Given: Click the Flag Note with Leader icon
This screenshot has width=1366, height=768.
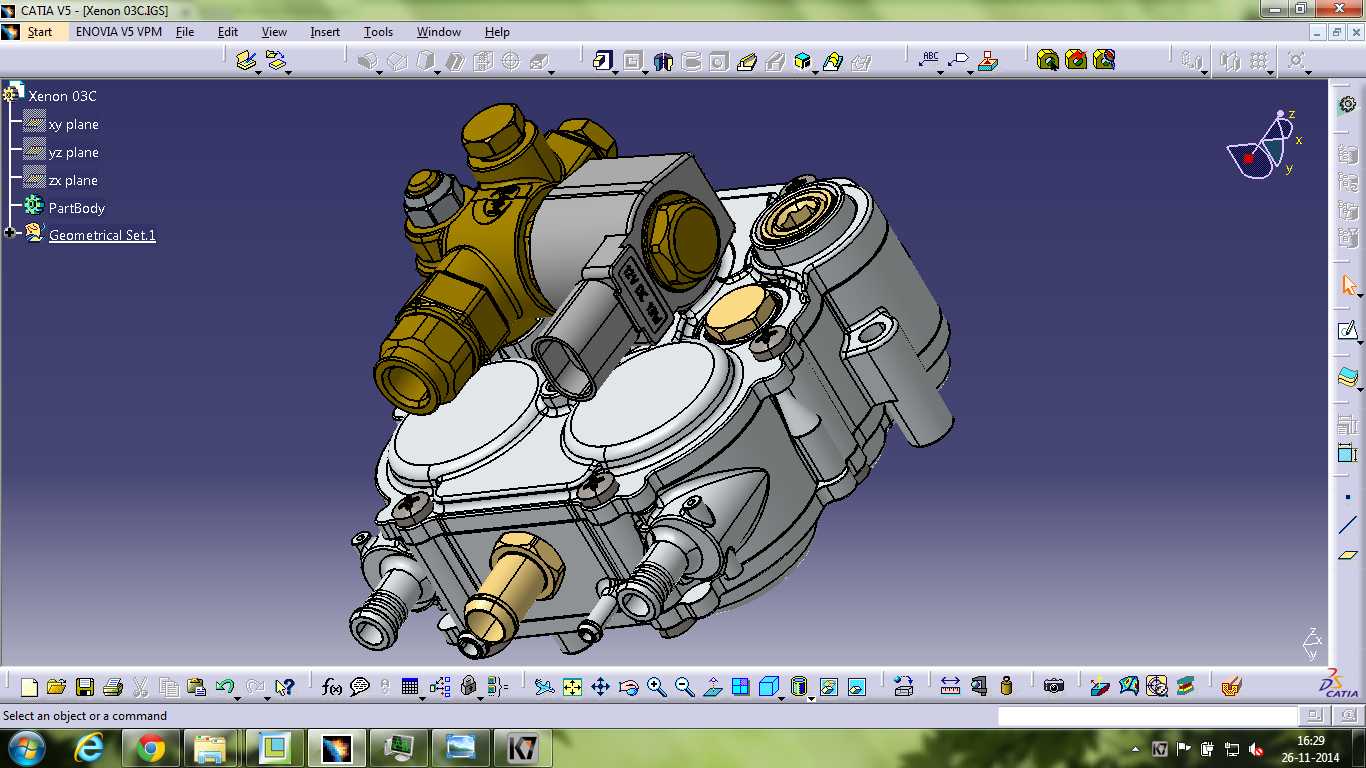Looking at the screenshot, I should 959,60.
